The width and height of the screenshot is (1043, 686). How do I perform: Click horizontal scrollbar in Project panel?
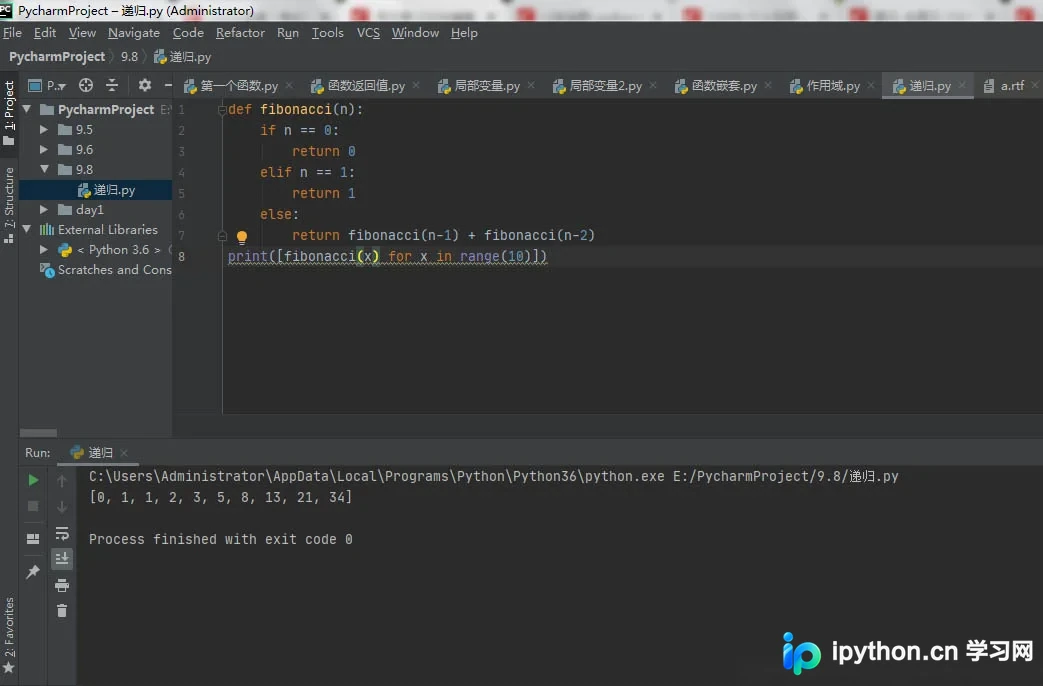39,432
